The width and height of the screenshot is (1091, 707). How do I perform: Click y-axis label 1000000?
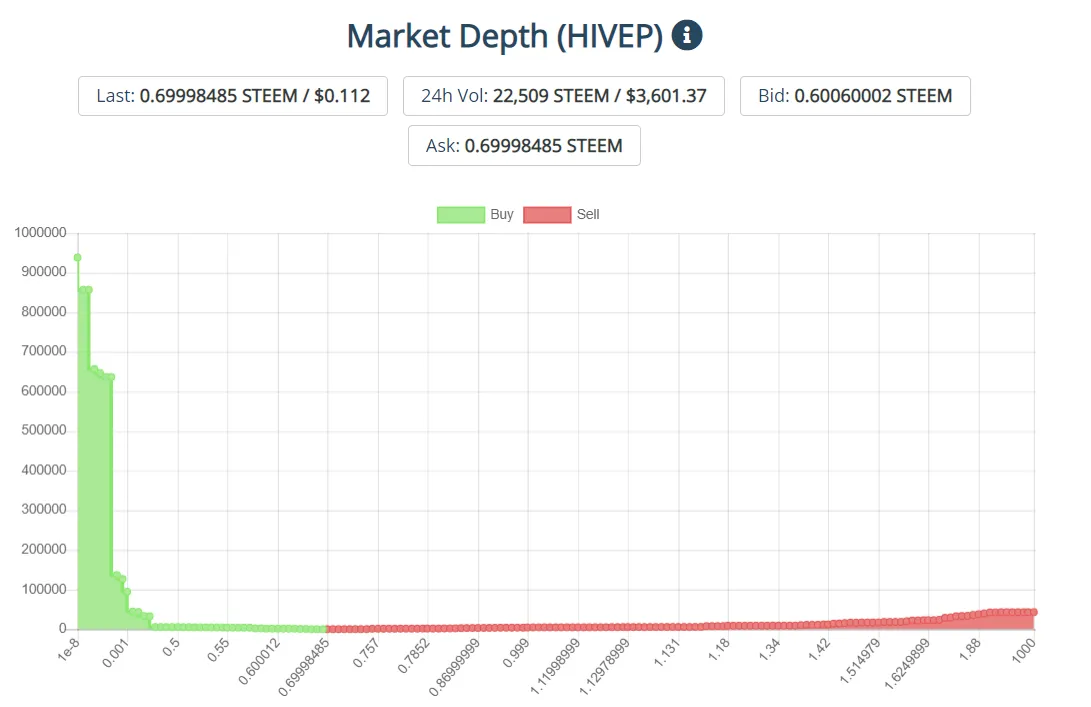[40, 232]
